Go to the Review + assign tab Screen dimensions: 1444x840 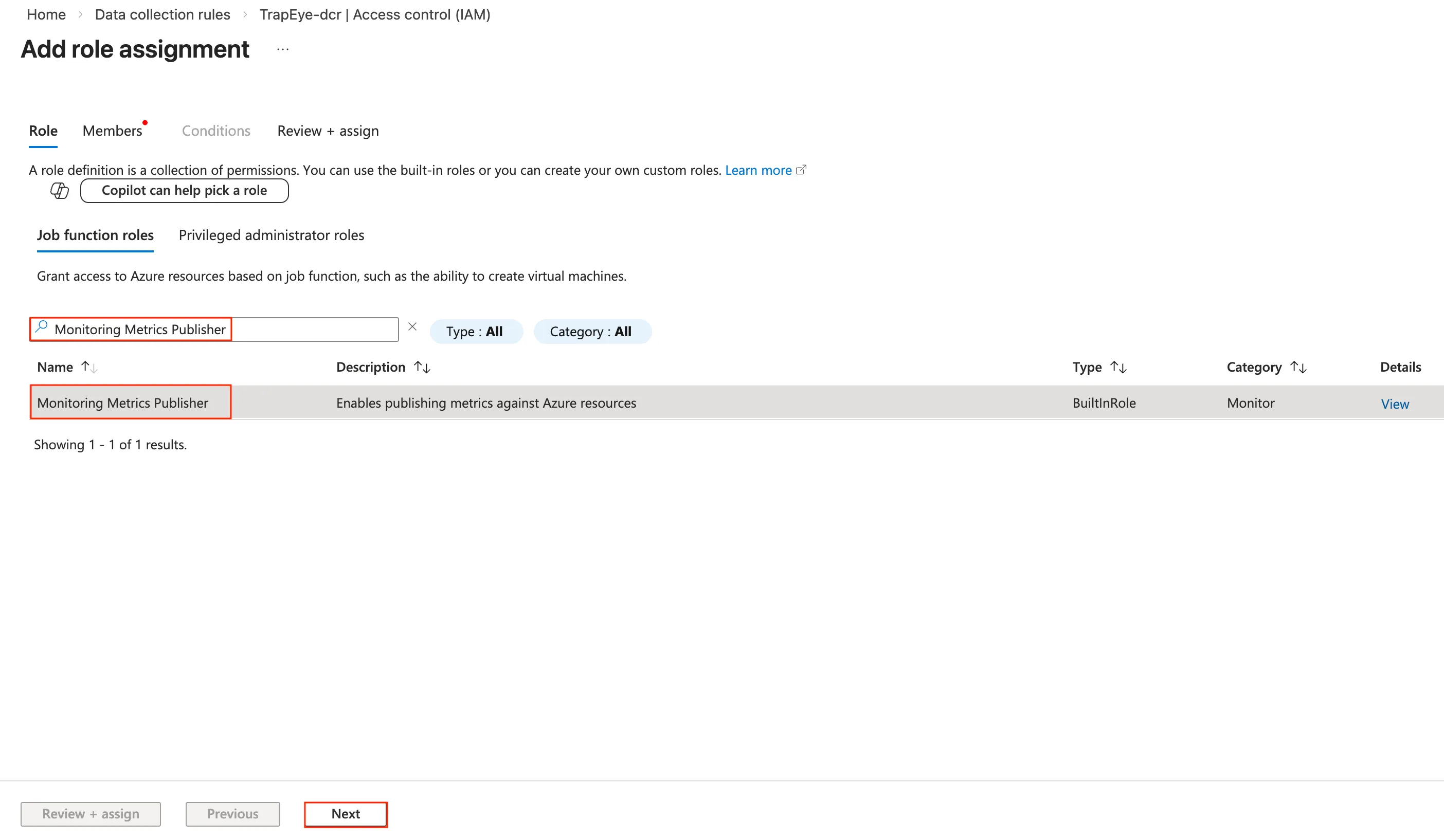328,131
